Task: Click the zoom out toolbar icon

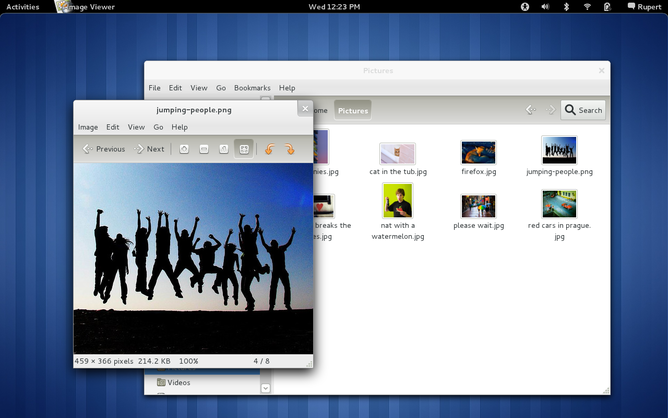Action: tap(204, 149)
